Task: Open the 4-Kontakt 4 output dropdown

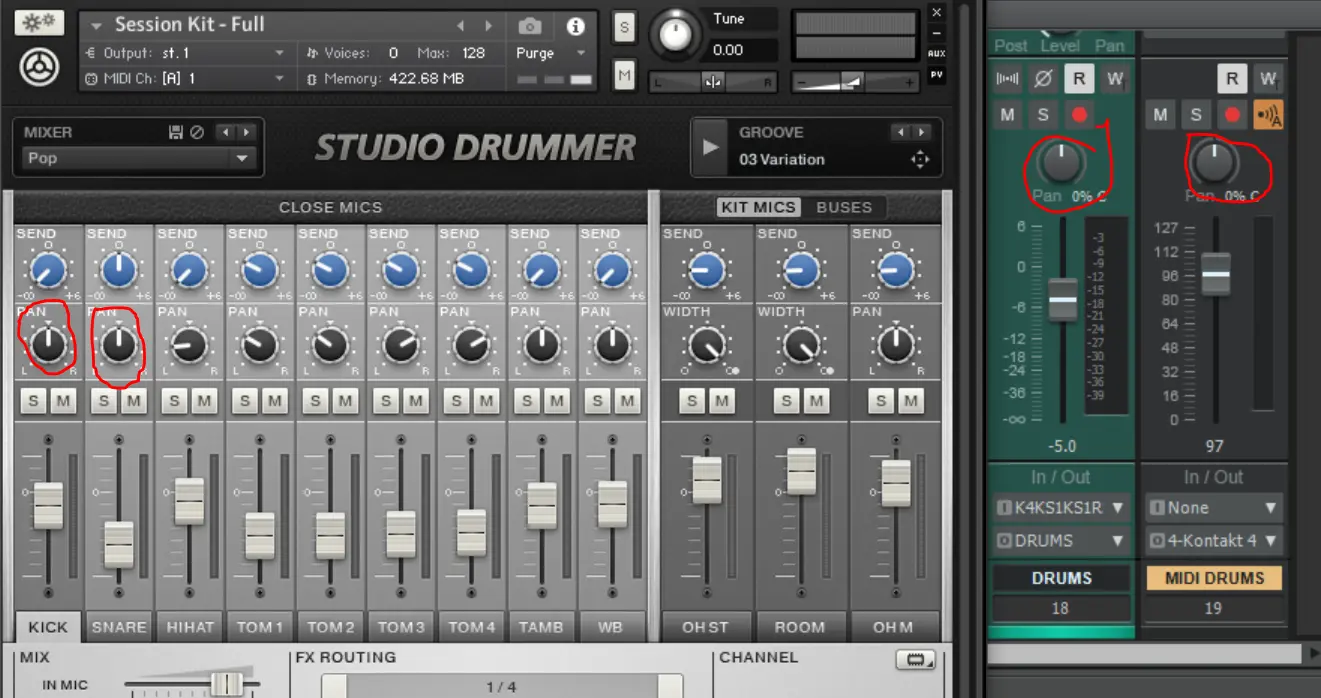Action: click(1213, 541)
